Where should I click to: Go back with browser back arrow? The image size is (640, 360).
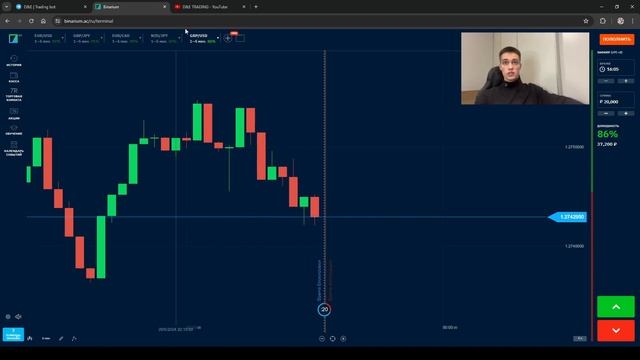coord(8,21)
